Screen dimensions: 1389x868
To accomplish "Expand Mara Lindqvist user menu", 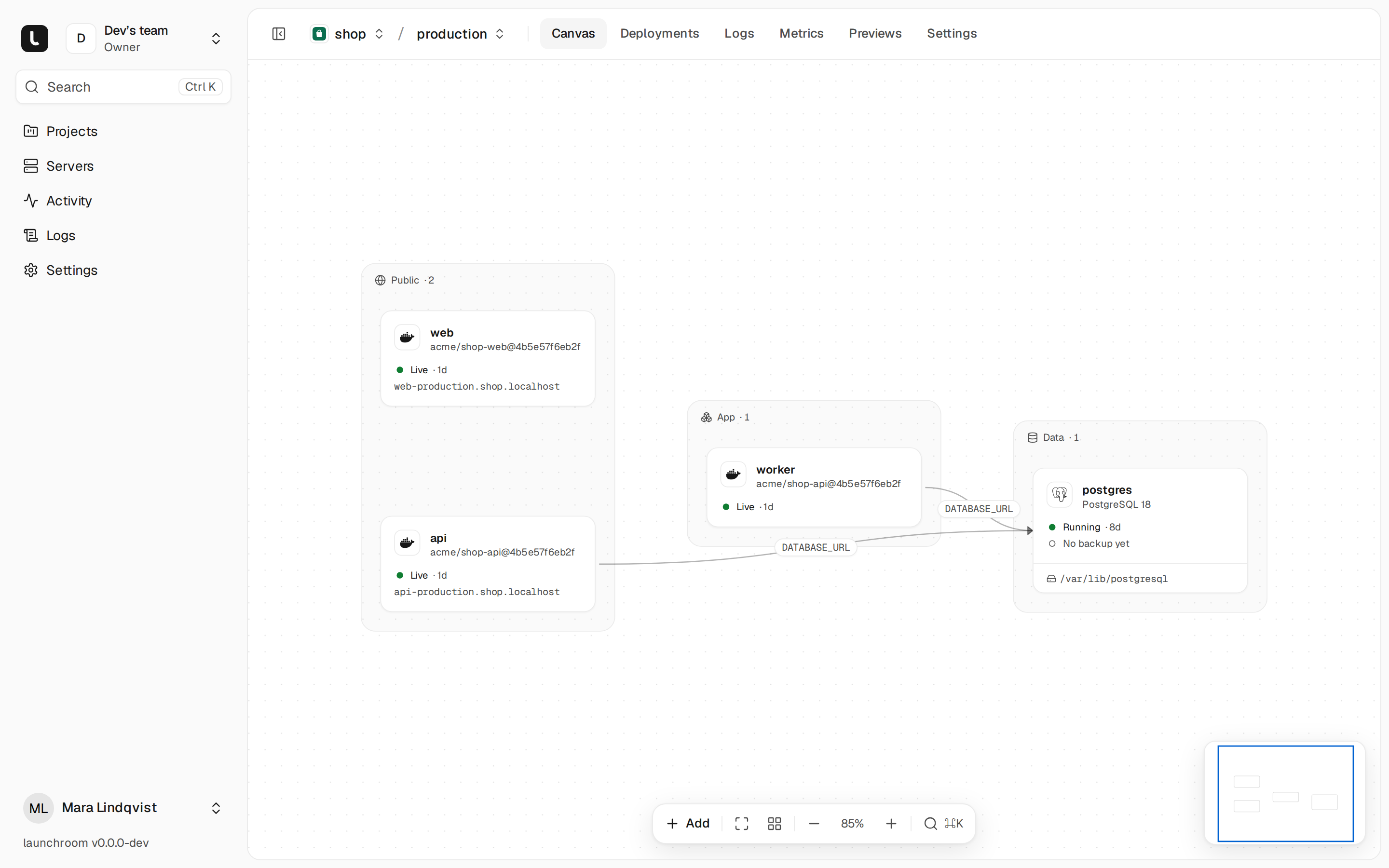I will tap(123, 808).
